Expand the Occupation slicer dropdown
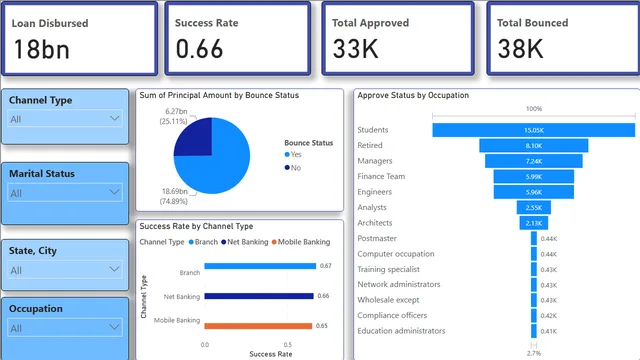Screen dimensions: 640x360 click(x=65, y=328)
